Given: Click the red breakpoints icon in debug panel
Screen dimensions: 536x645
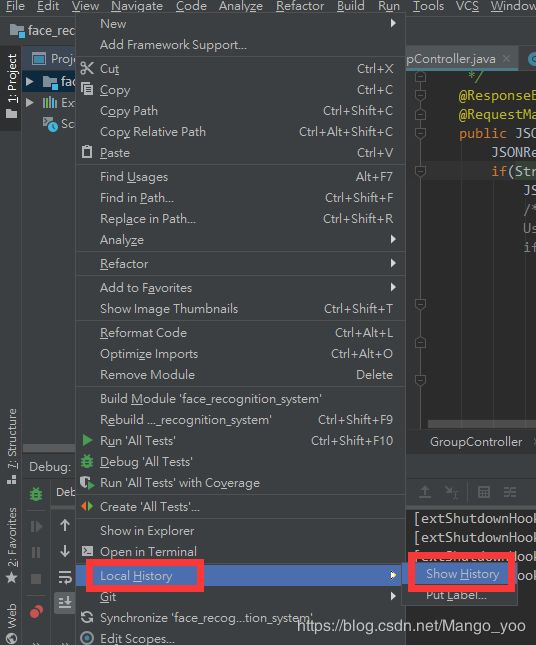Looking at the screenshot, I should [x=36, y=612].
